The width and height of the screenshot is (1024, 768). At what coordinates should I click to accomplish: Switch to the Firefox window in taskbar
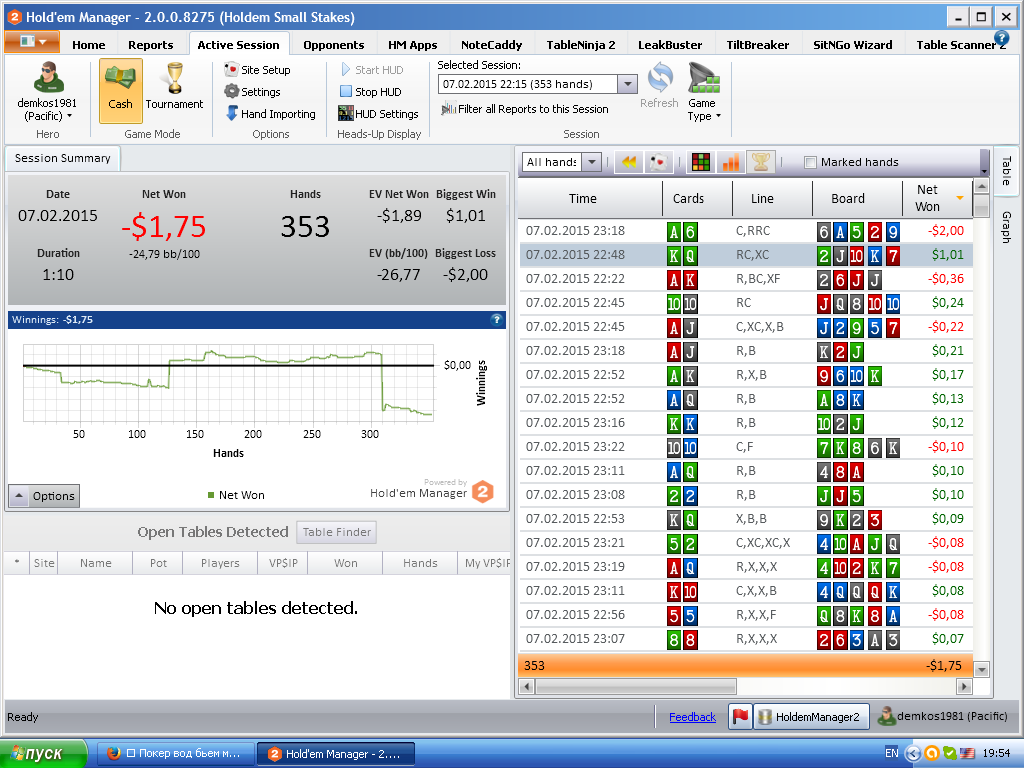(x=175, y=754)
